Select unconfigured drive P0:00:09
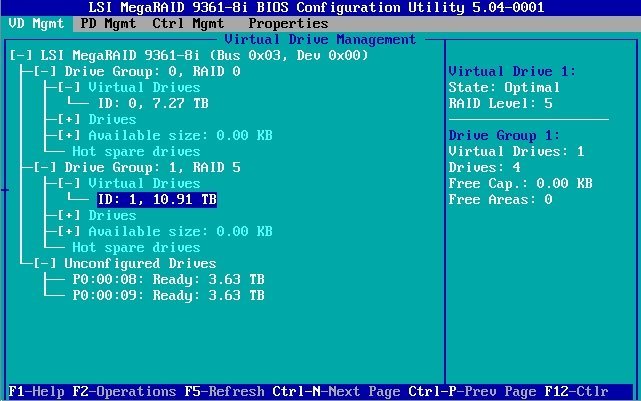Screen dimensions: 641x401 [168, 296]
